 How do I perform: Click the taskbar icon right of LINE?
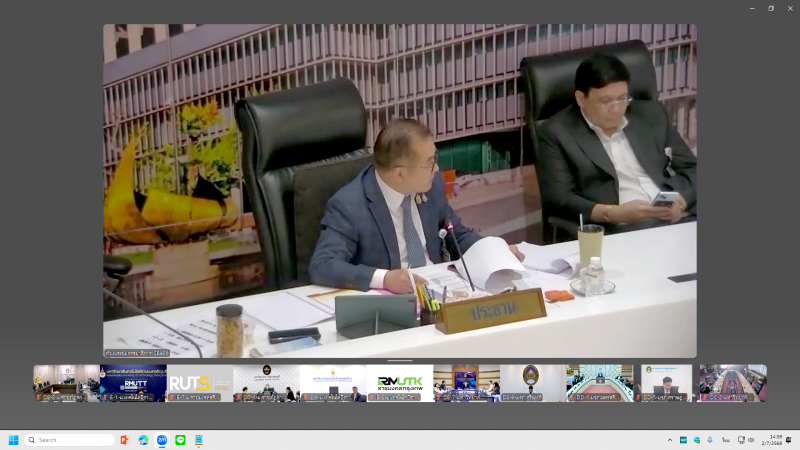coord(199,440)
